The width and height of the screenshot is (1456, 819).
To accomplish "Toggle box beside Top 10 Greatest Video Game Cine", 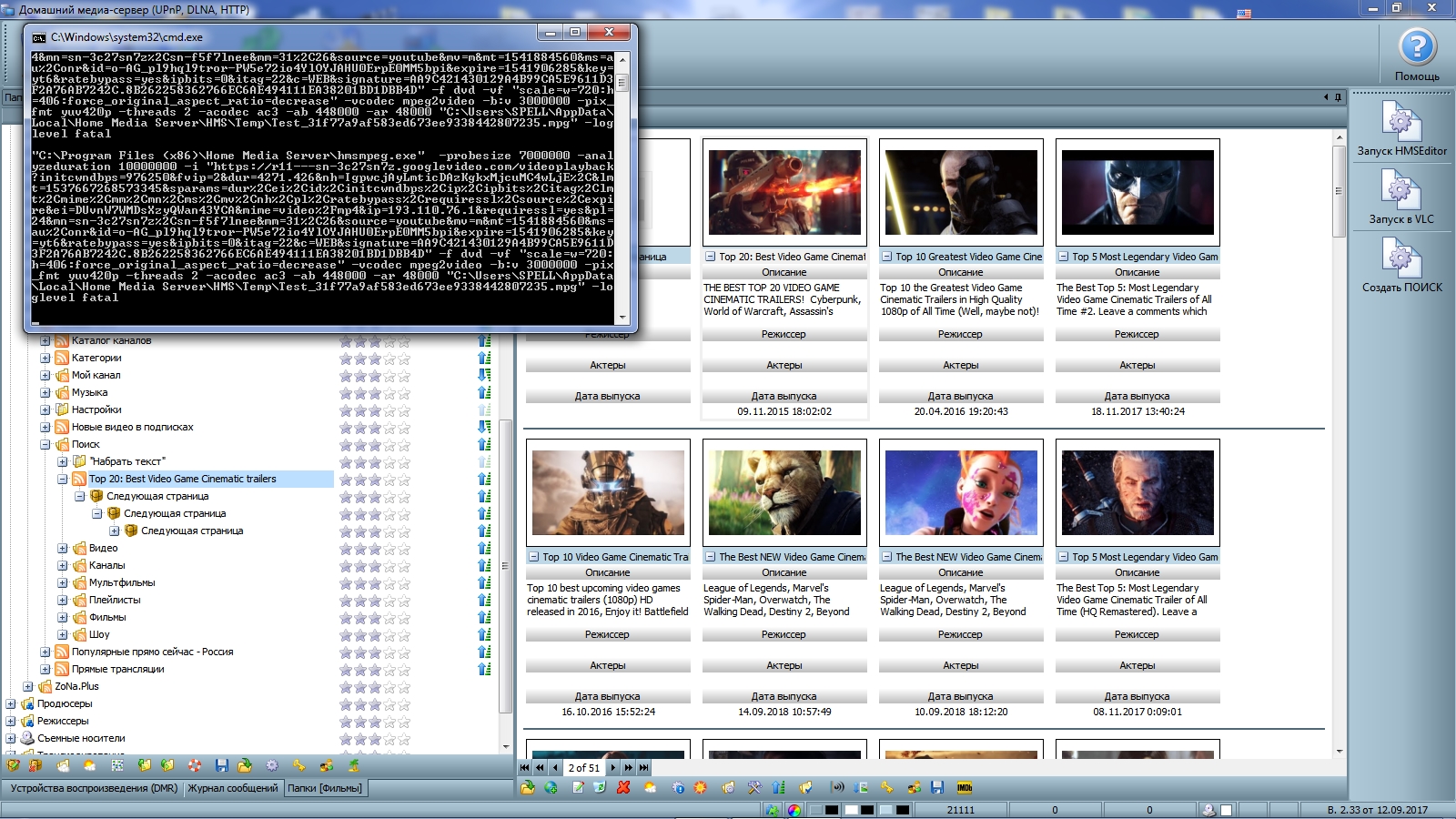I will coord(887,257).
